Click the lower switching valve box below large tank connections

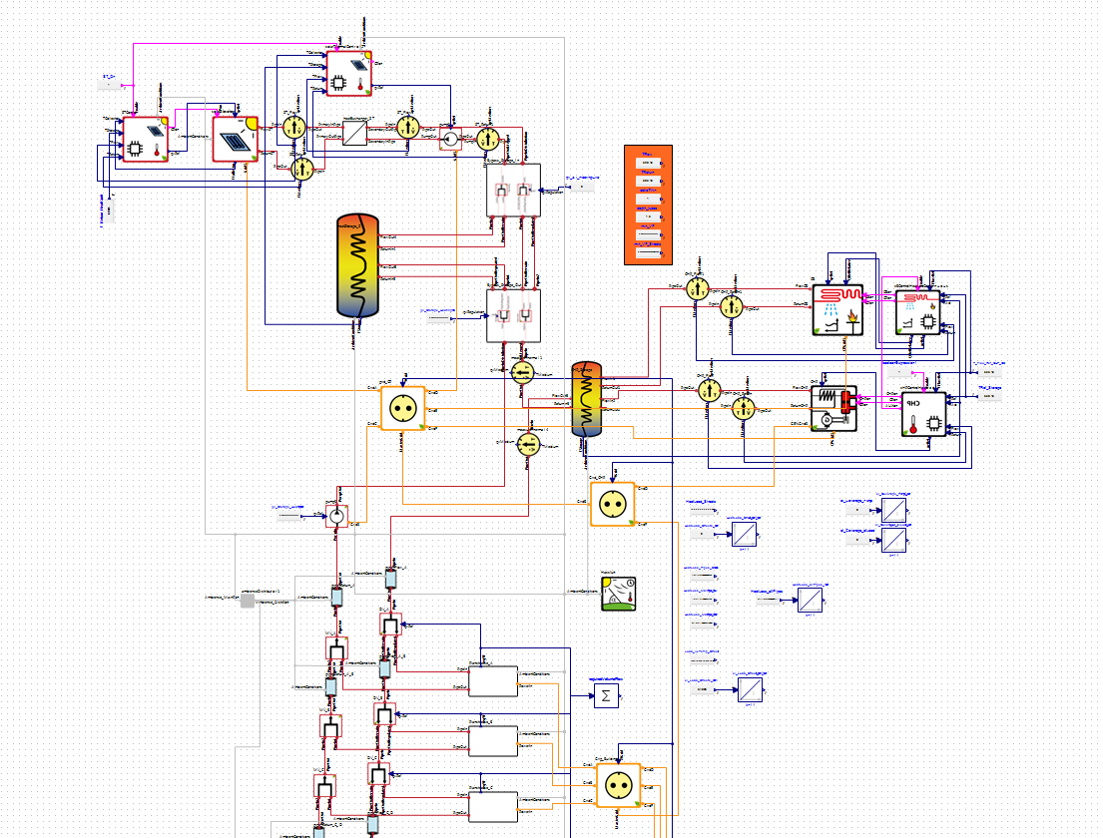[514, 316]
